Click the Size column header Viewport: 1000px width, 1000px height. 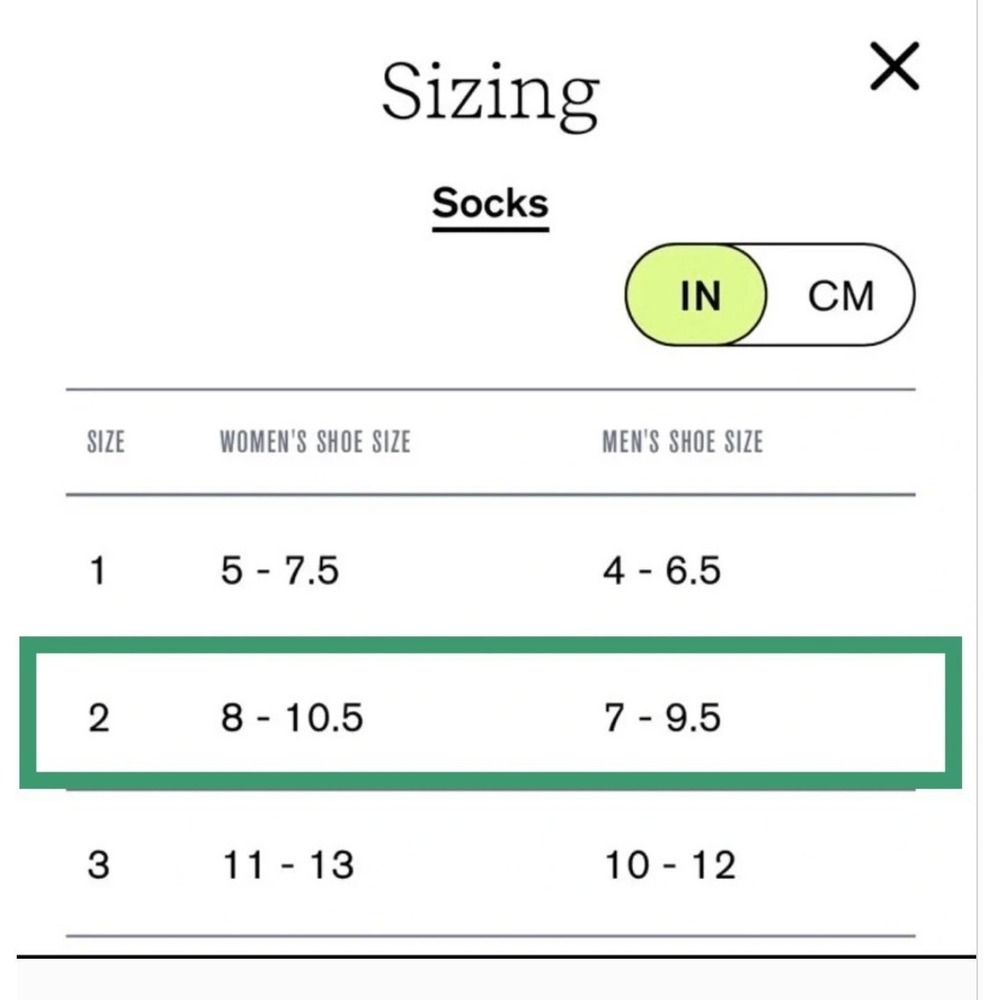click(106, 442)
